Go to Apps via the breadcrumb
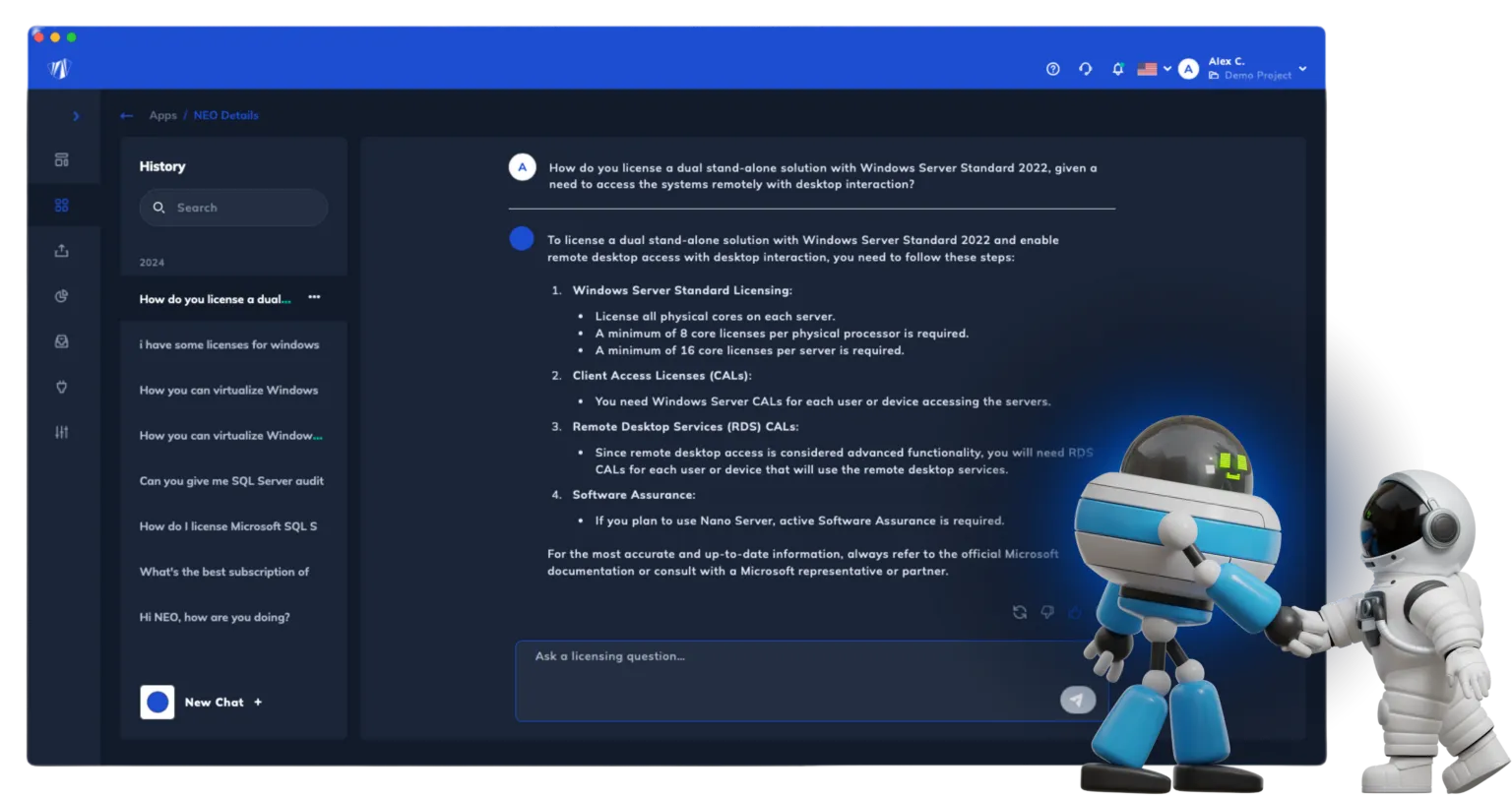Viewport: 1512px width, 797px height. pos(162,115)
